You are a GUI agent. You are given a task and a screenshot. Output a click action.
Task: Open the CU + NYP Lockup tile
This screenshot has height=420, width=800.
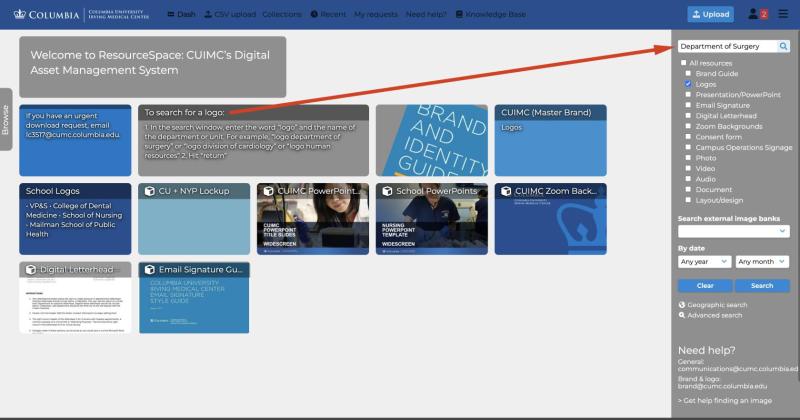pos(194,219)
